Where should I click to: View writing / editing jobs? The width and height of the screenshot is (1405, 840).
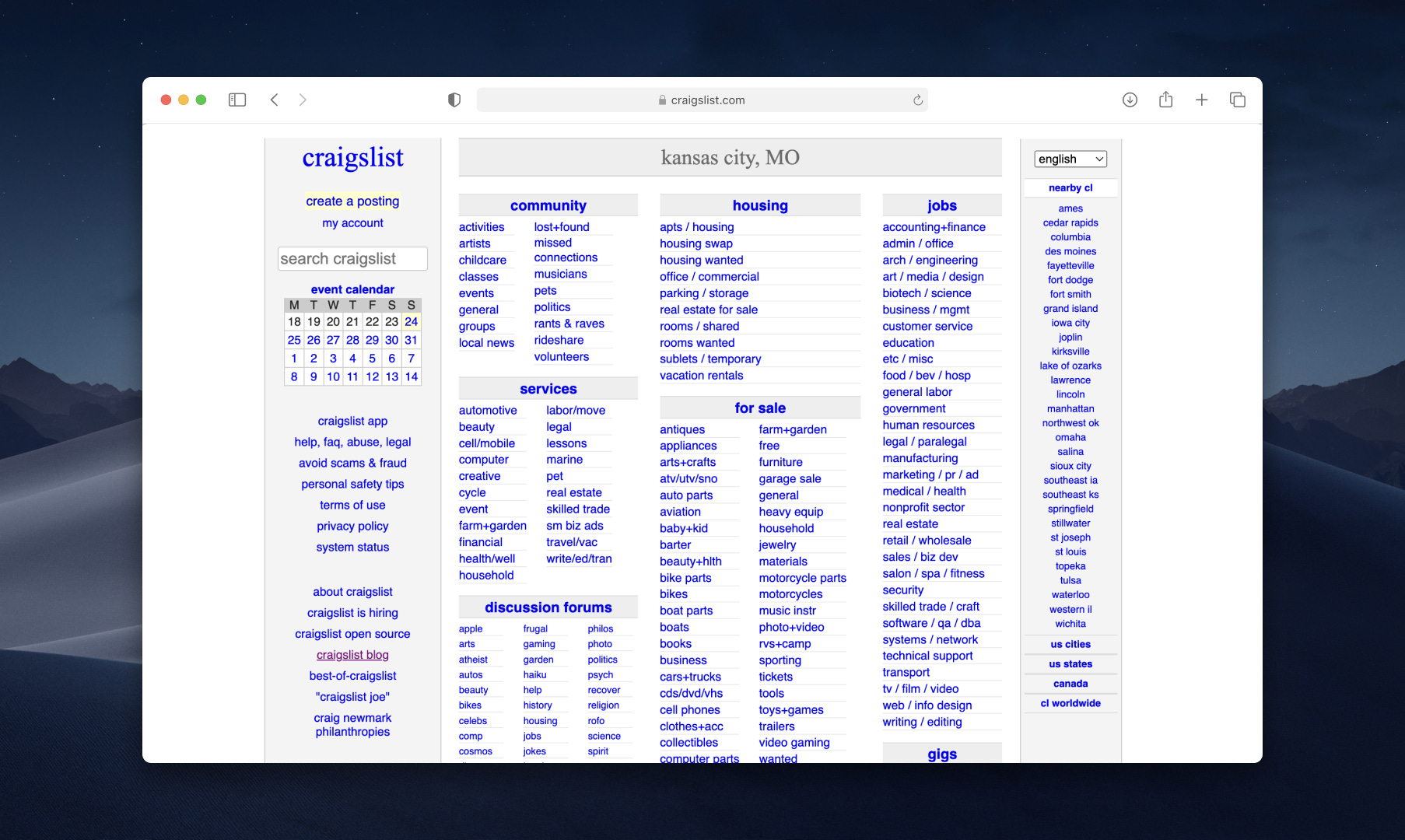pos(922,722)
